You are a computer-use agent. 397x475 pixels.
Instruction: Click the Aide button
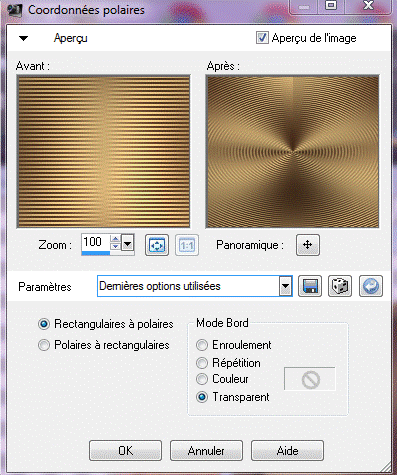(287, 451)
